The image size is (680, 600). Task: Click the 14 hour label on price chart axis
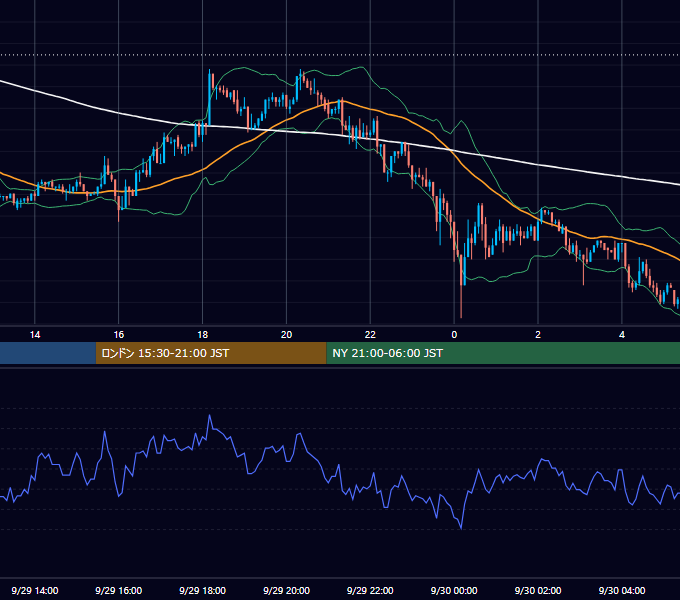[35, 335]
